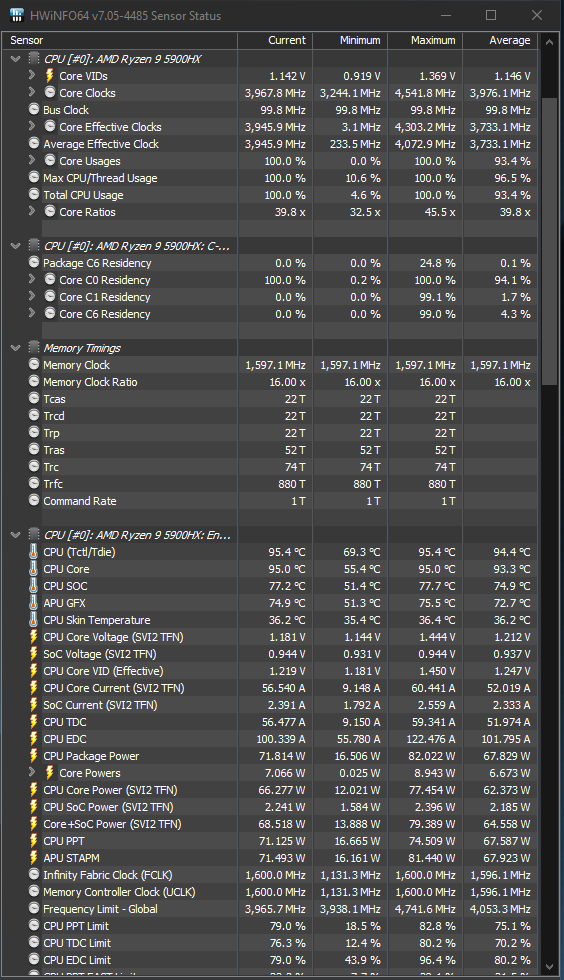
Task: Click the lightning icon beside SoC Voltage
Action: coord(34,653)
